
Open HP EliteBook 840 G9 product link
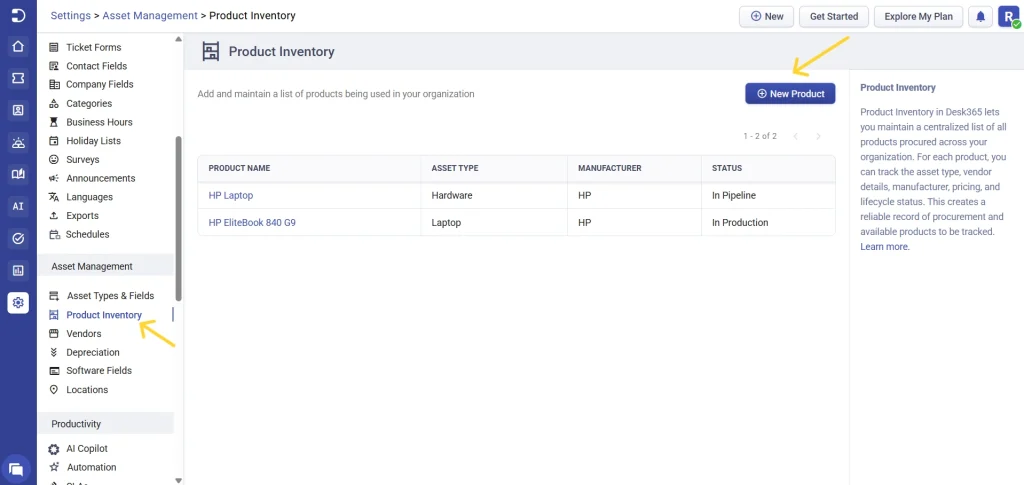[252, 223]
